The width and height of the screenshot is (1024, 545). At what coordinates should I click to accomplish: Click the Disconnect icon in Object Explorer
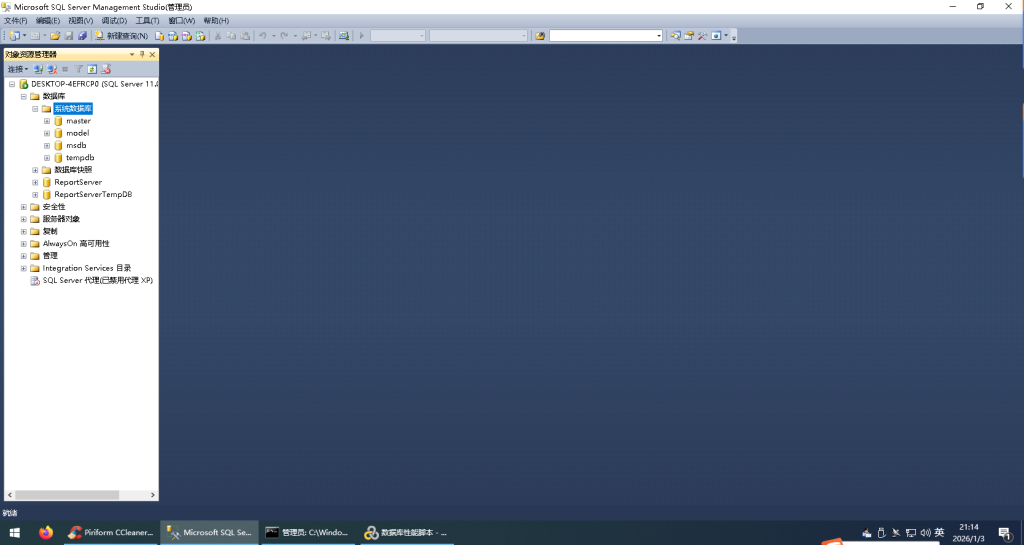[52, 70]
